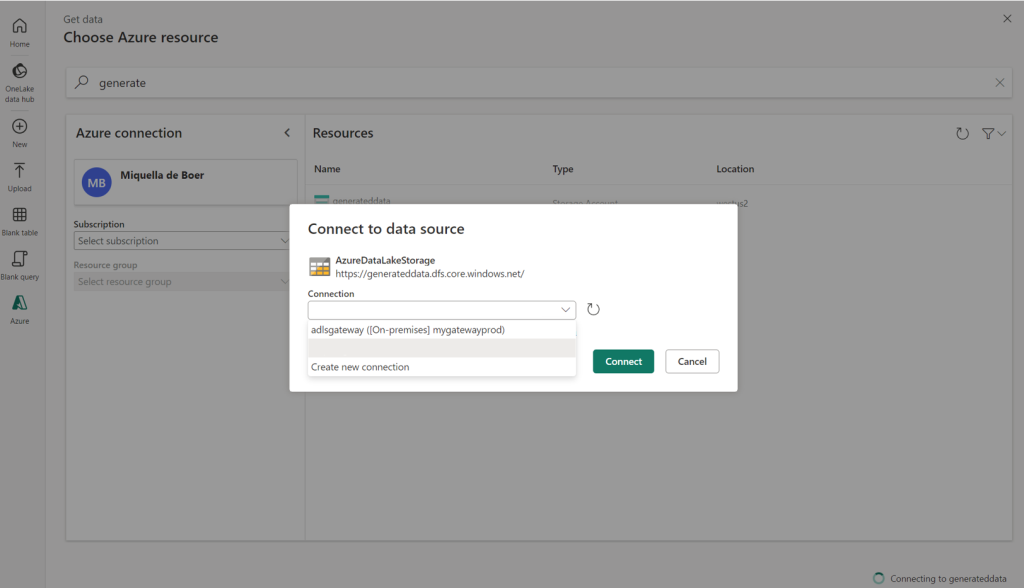The width and height of the screenshot is (1024, 588).
Task: Open the Resources filter menu
Action: tap(993, 133)
